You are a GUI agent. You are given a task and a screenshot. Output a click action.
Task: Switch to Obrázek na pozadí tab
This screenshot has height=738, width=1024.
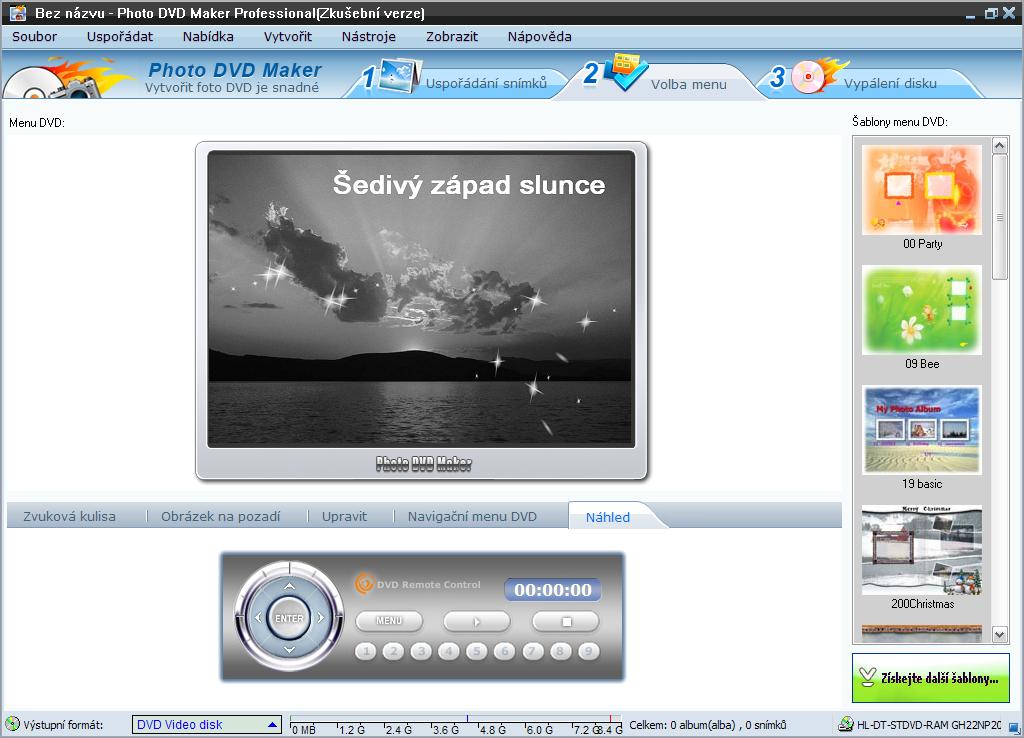(220, 516)
